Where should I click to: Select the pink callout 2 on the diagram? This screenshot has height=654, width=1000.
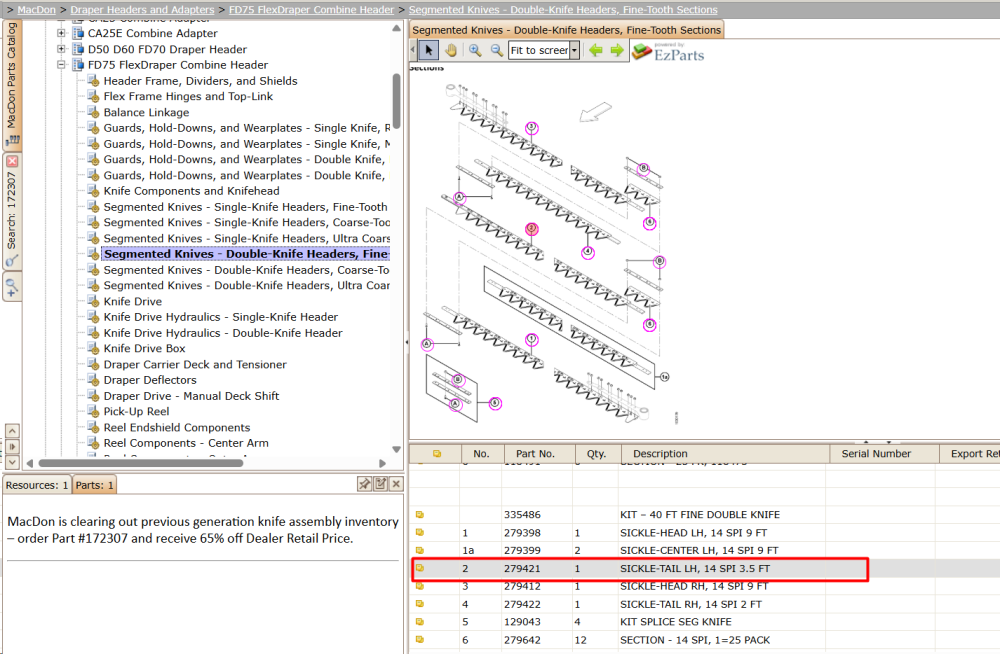[531, 228]
